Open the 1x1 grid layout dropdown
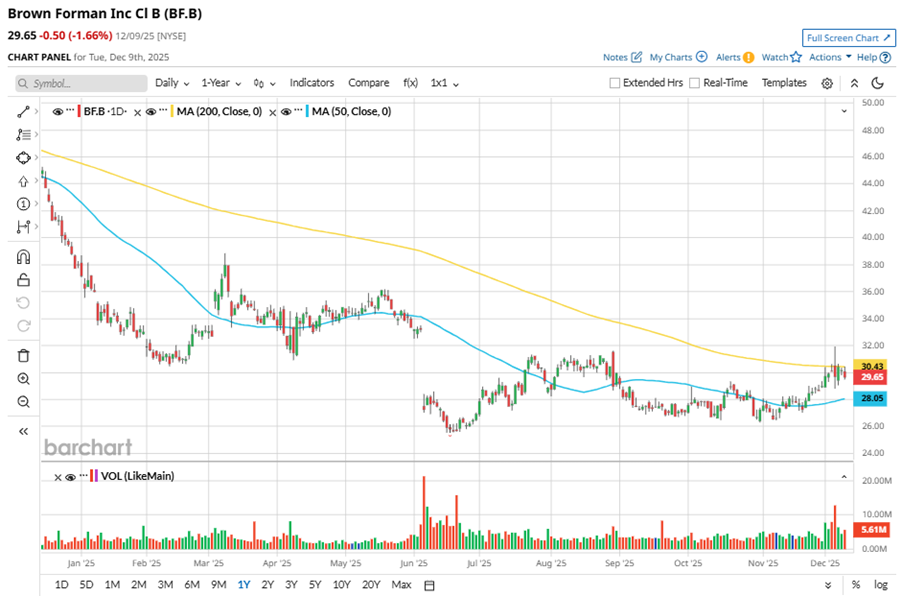The width and height of the screenshot is (902, 596). [445, 83]
